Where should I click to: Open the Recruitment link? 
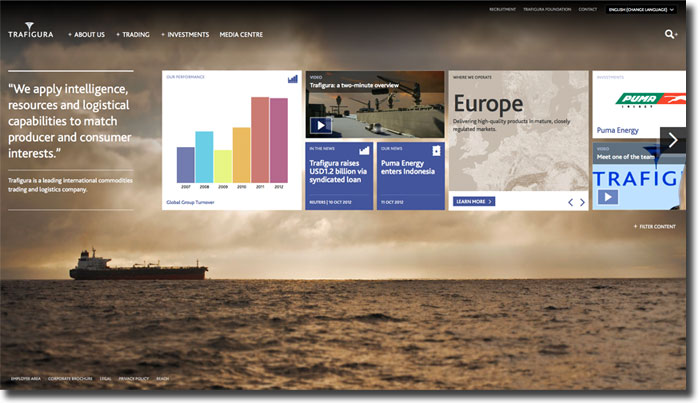click(502, 9)
